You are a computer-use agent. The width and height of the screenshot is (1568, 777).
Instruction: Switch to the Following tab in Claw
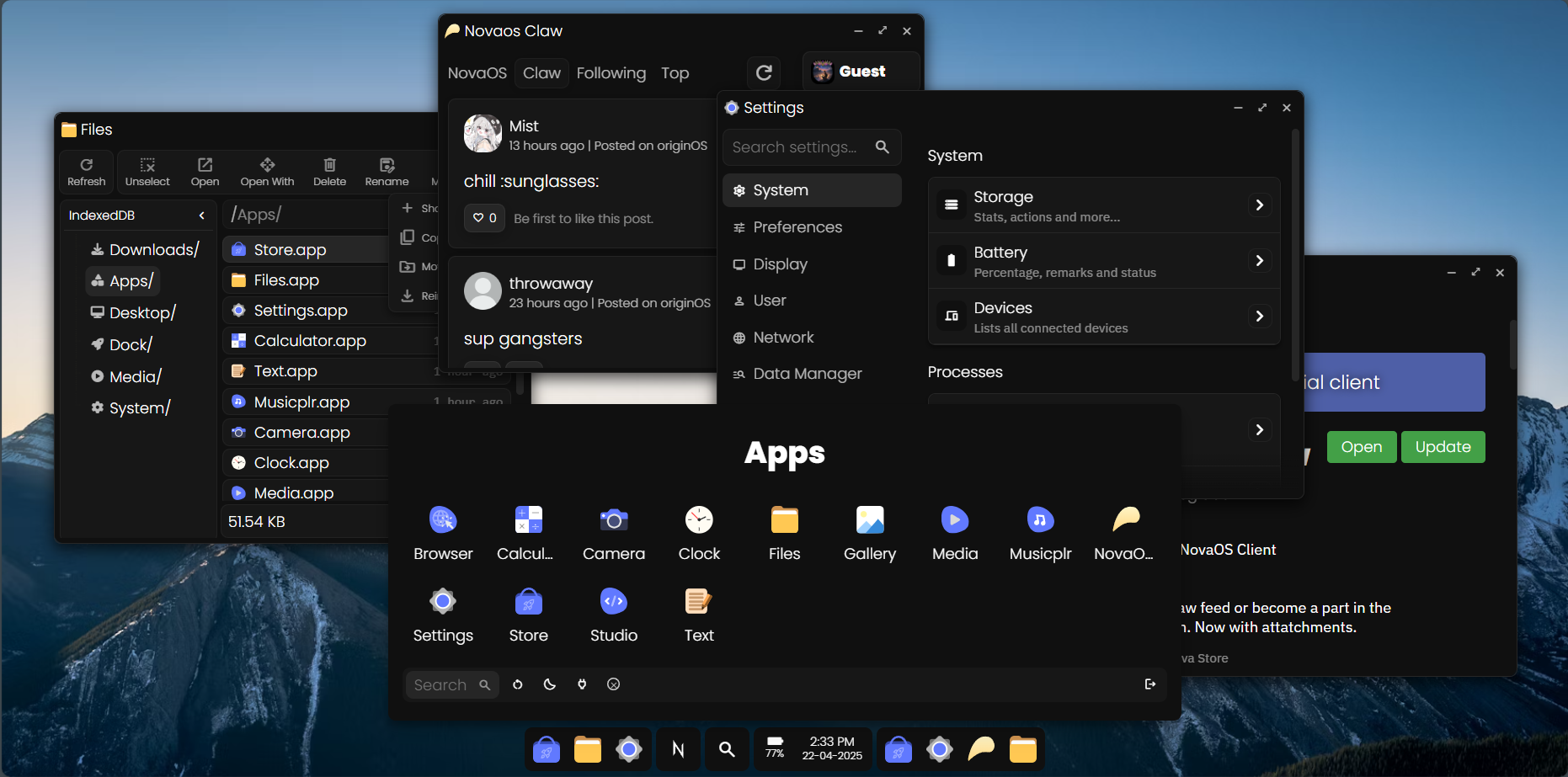(611, 73)
